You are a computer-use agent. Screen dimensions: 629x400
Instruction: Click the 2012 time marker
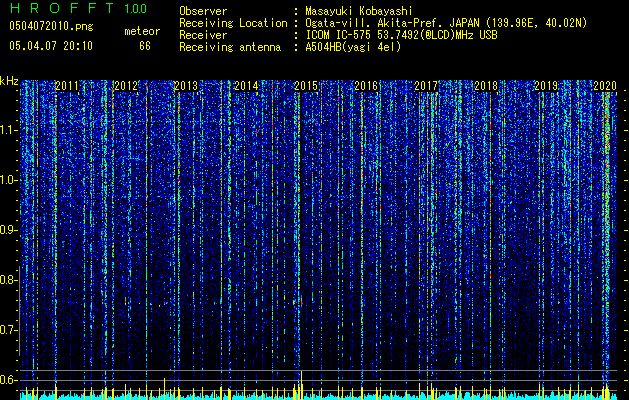coord(126,86)
